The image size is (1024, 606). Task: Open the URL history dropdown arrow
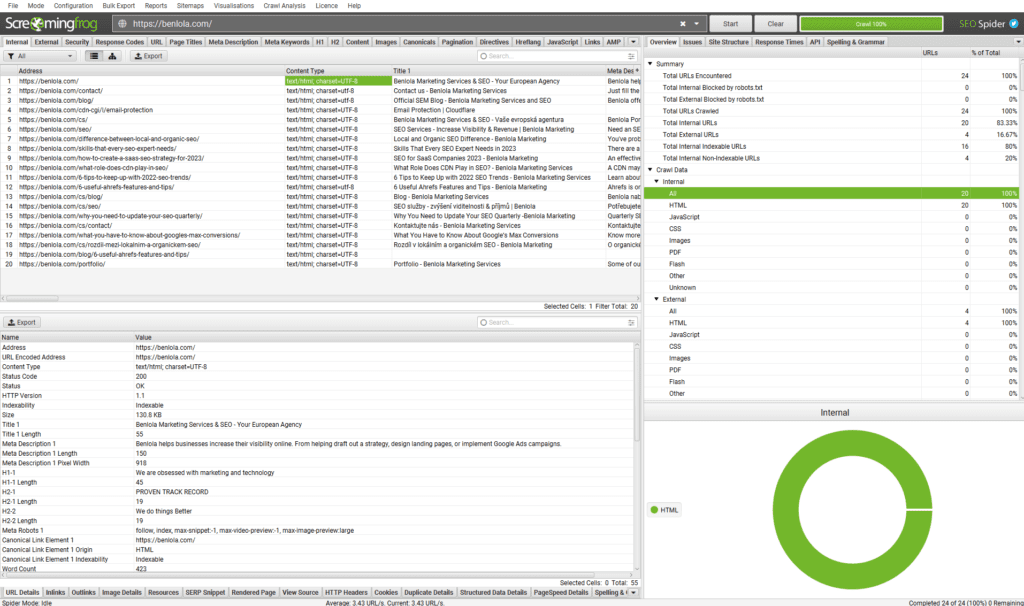point(696,24)
